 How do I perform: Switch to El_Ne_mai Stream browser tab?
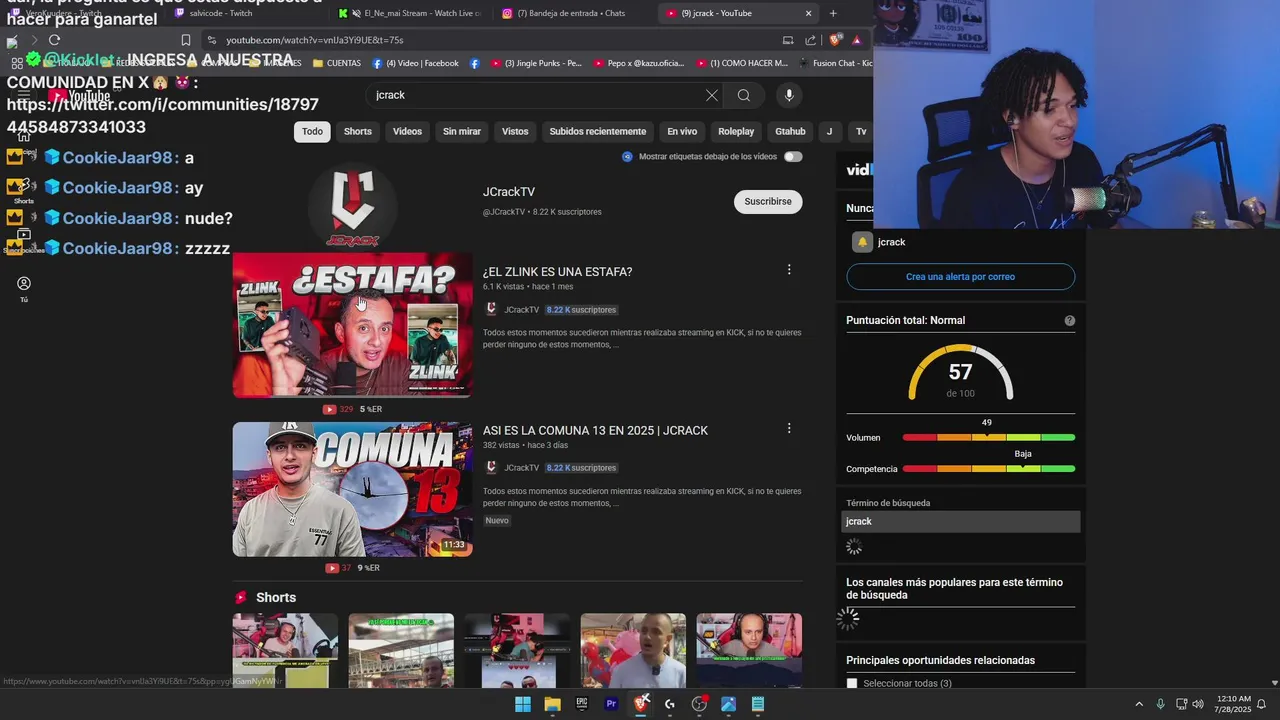tap(413, 13)
